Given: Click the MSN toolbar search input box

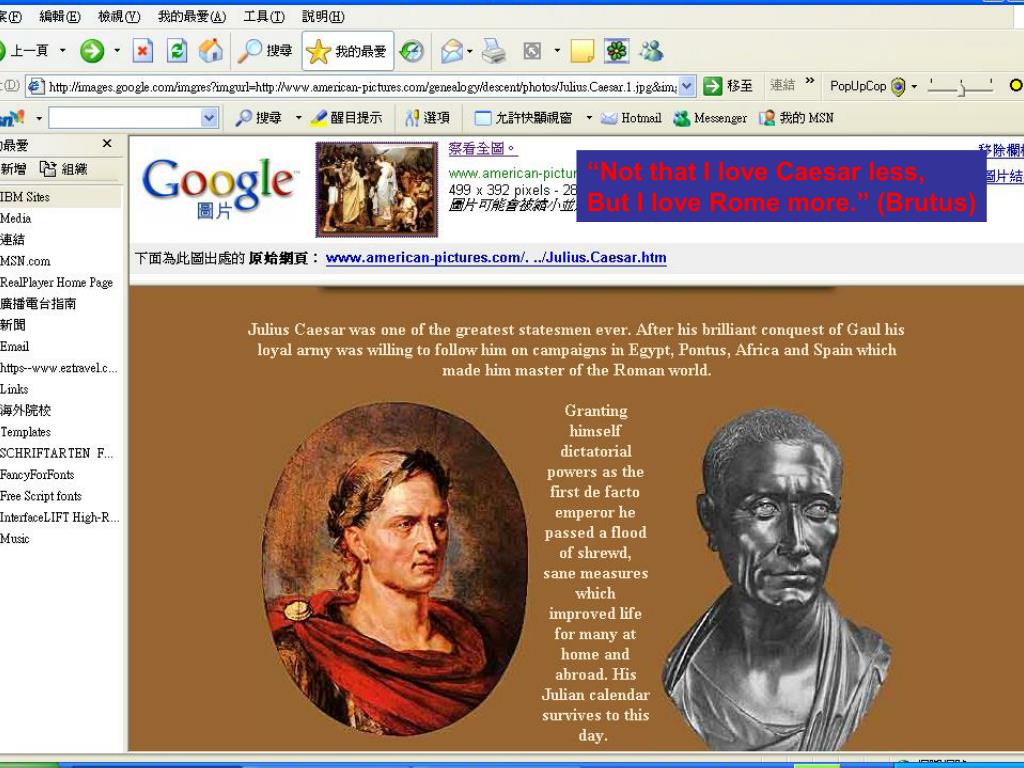Looking at the screenshot, I should 125,118.
